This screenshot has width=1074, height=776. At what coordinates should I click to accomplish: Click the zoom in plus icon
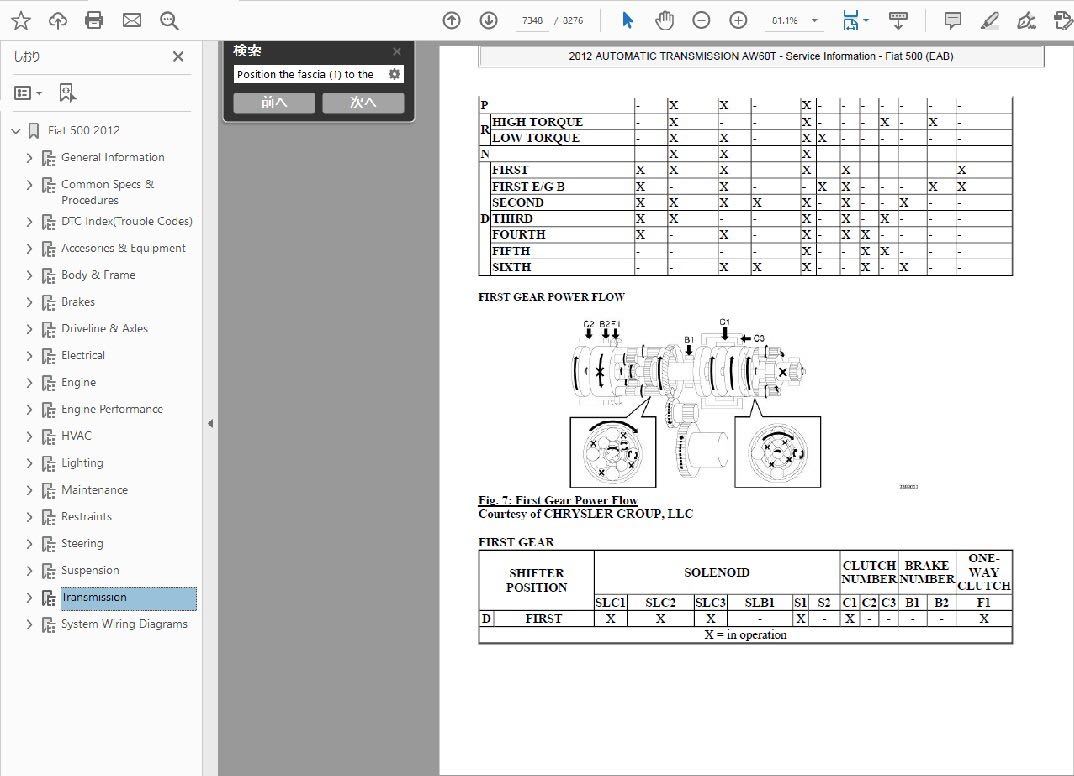pyautogui.click(x=738, y=20)
